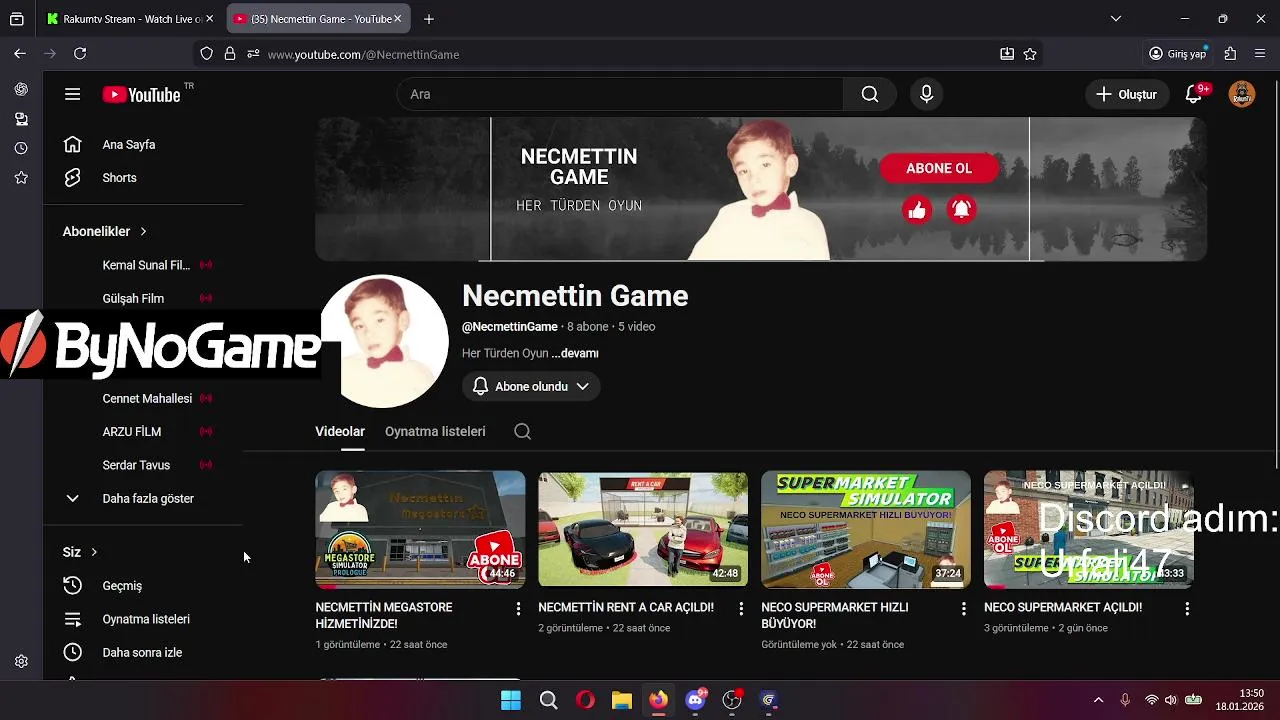
Task: Open Windows Start menu
Action: 511,700
